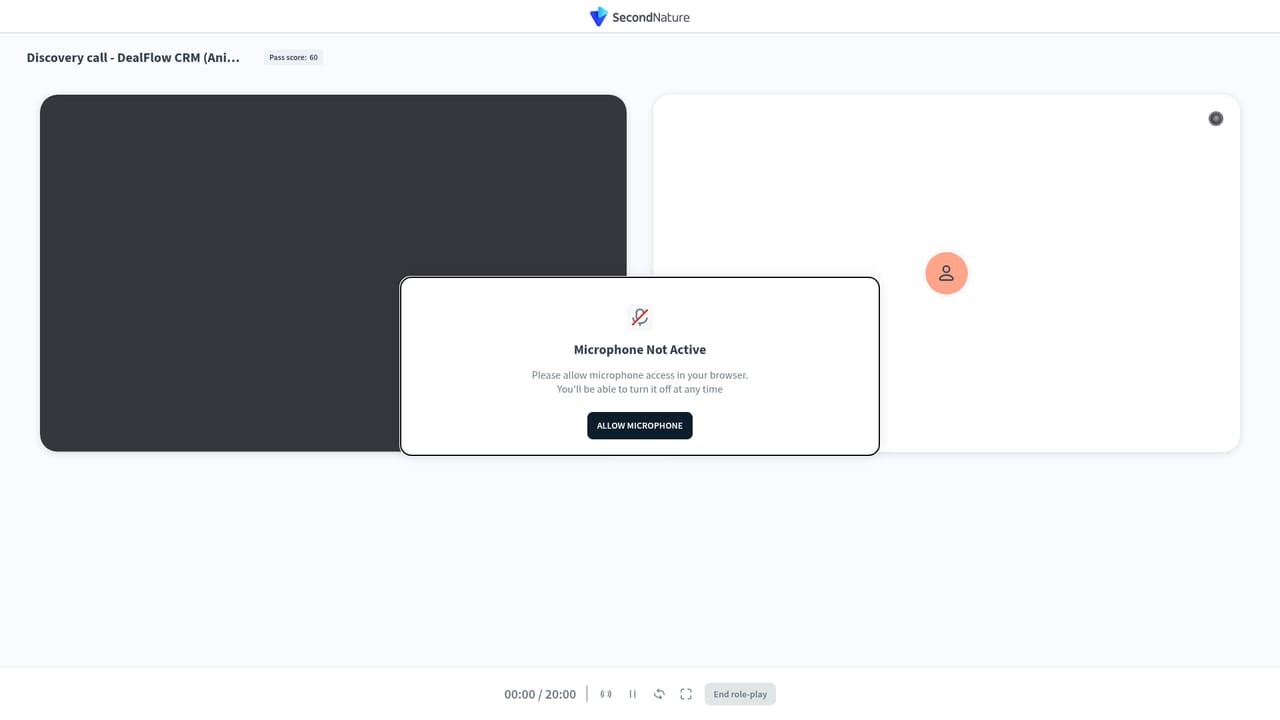Viewport: 1280px width, 720px height.
Task: Click the Pass score: 60 badge
Action: pos(293,57)
